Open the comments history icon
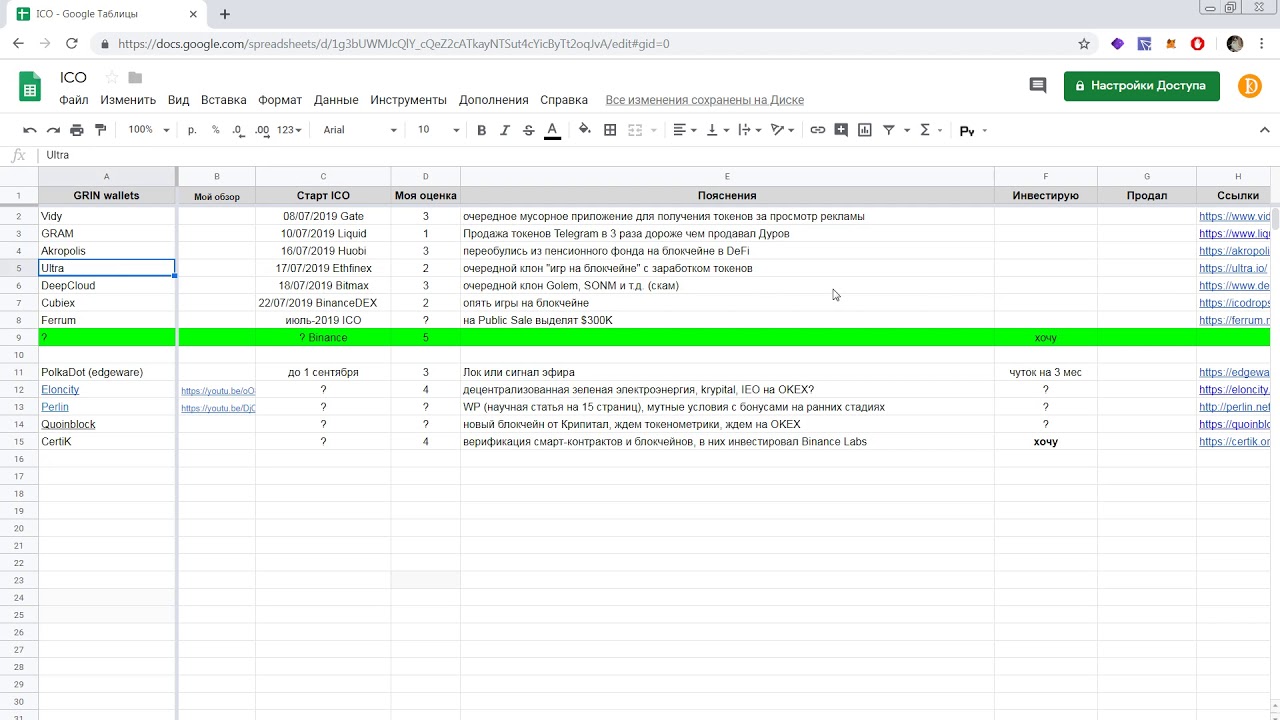Image resolution: width=1280 pixels, height=720 pixels. (1038, 86)
